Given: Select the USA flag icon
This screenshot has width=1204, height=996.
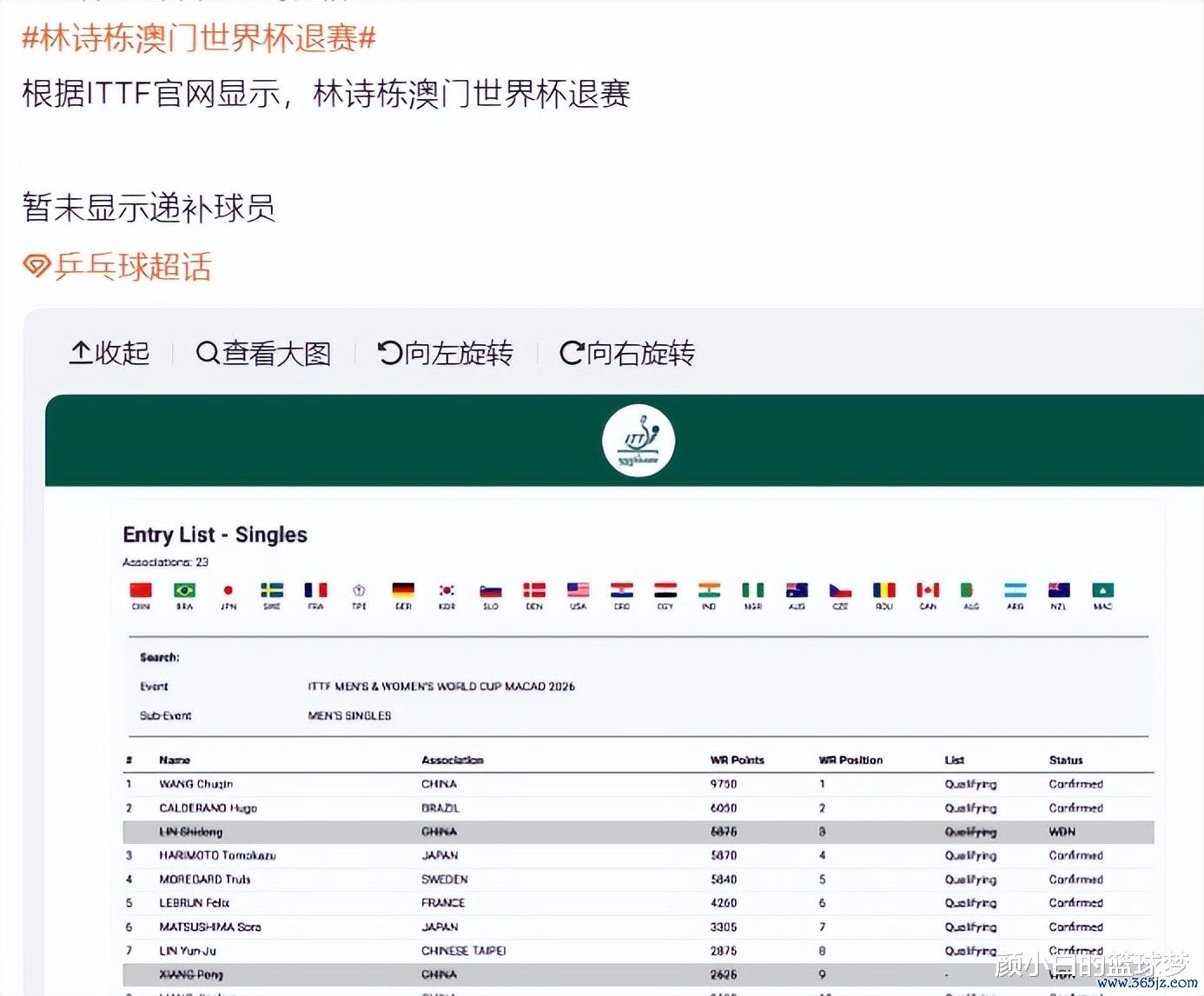Looking at the screenshot, I should pyautogui.click(x=578, y=591).
